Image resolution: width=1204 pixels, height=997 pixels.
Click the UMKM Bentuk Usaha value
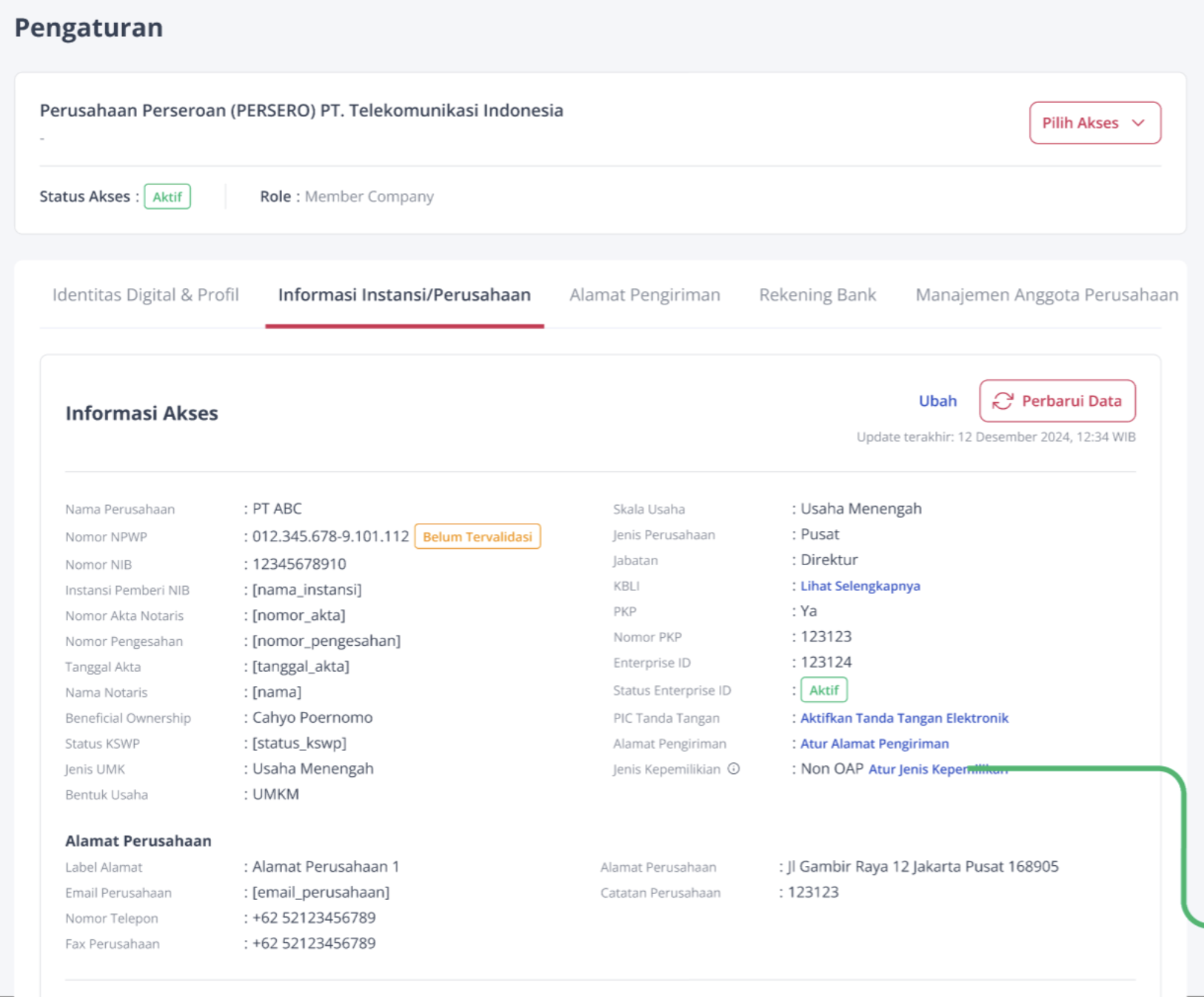[275, 795]
